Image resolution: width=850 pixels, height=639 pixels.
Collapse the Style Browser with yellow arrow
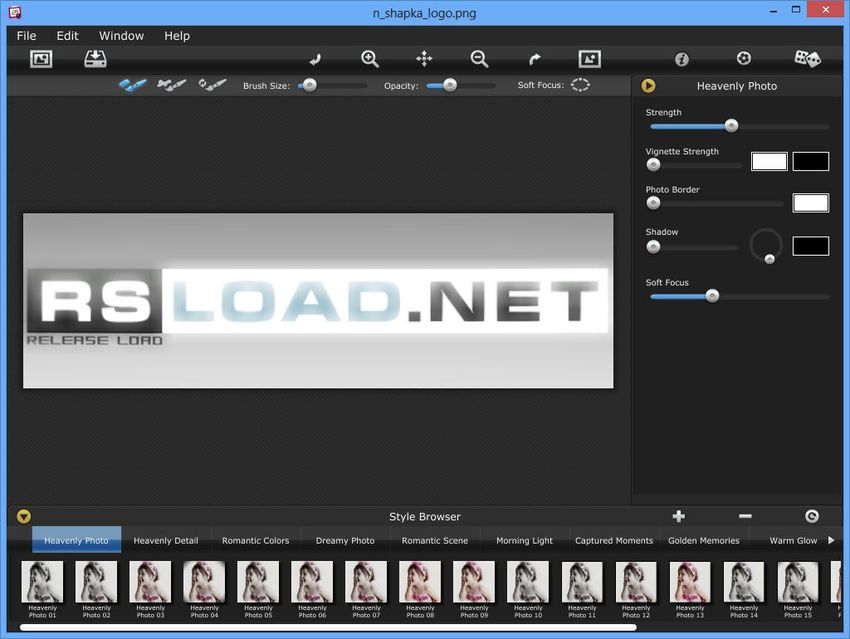[x=23, y=516]
